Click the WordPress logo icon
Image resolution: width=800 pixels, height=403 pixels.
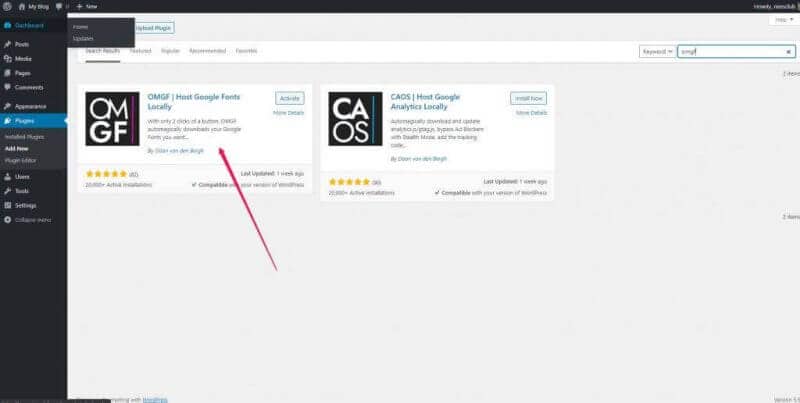[7, 7]
